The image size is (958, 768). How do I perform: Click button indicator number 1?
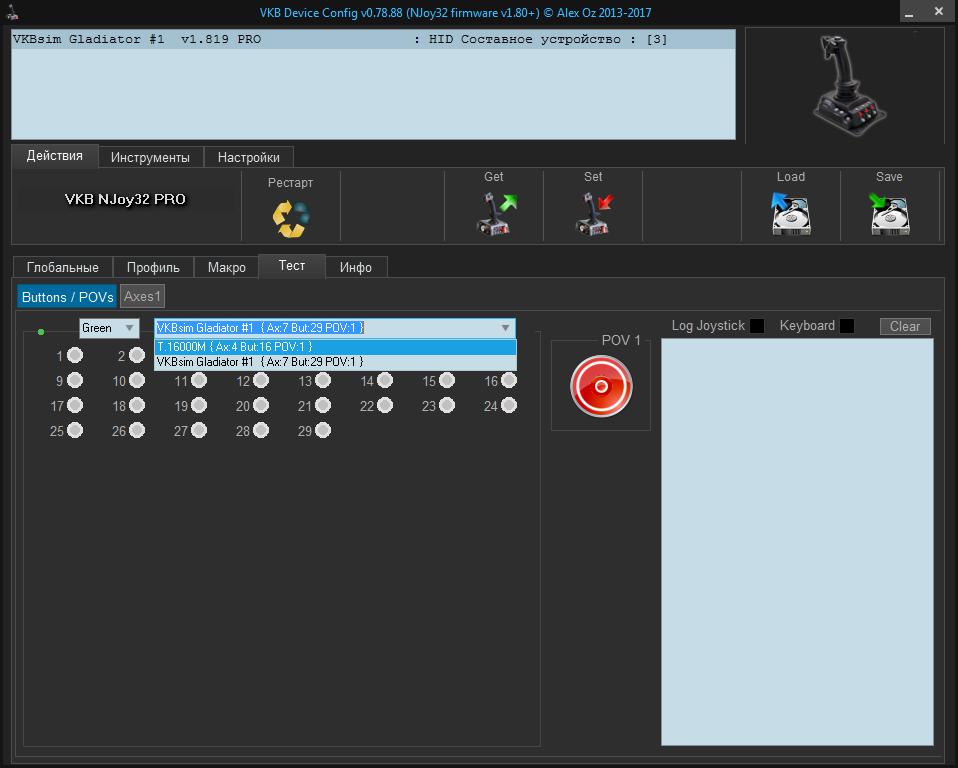75,355
